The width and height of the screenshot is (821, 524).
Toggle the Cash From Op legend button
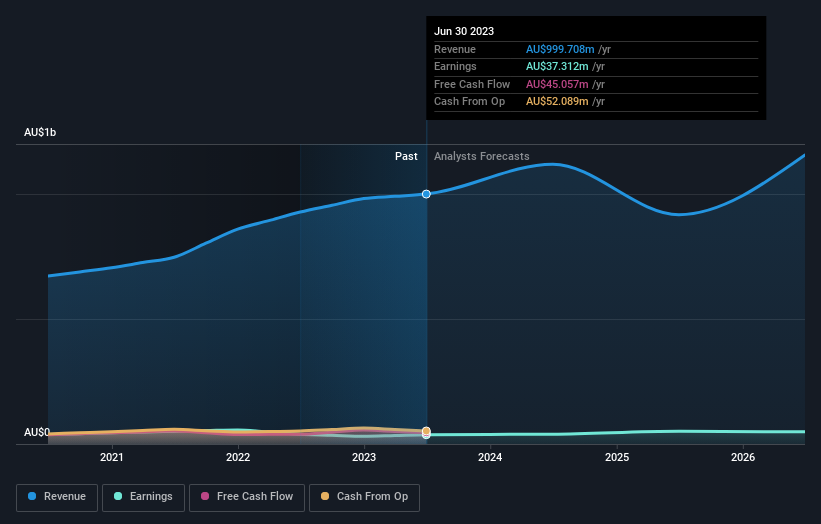364,497
